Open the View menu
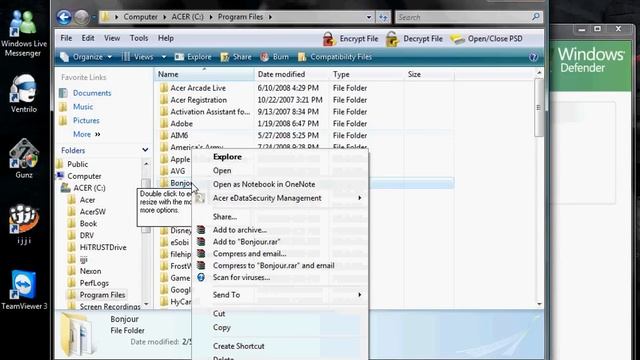This screenshot has height=360, width=640. point(112,38)
